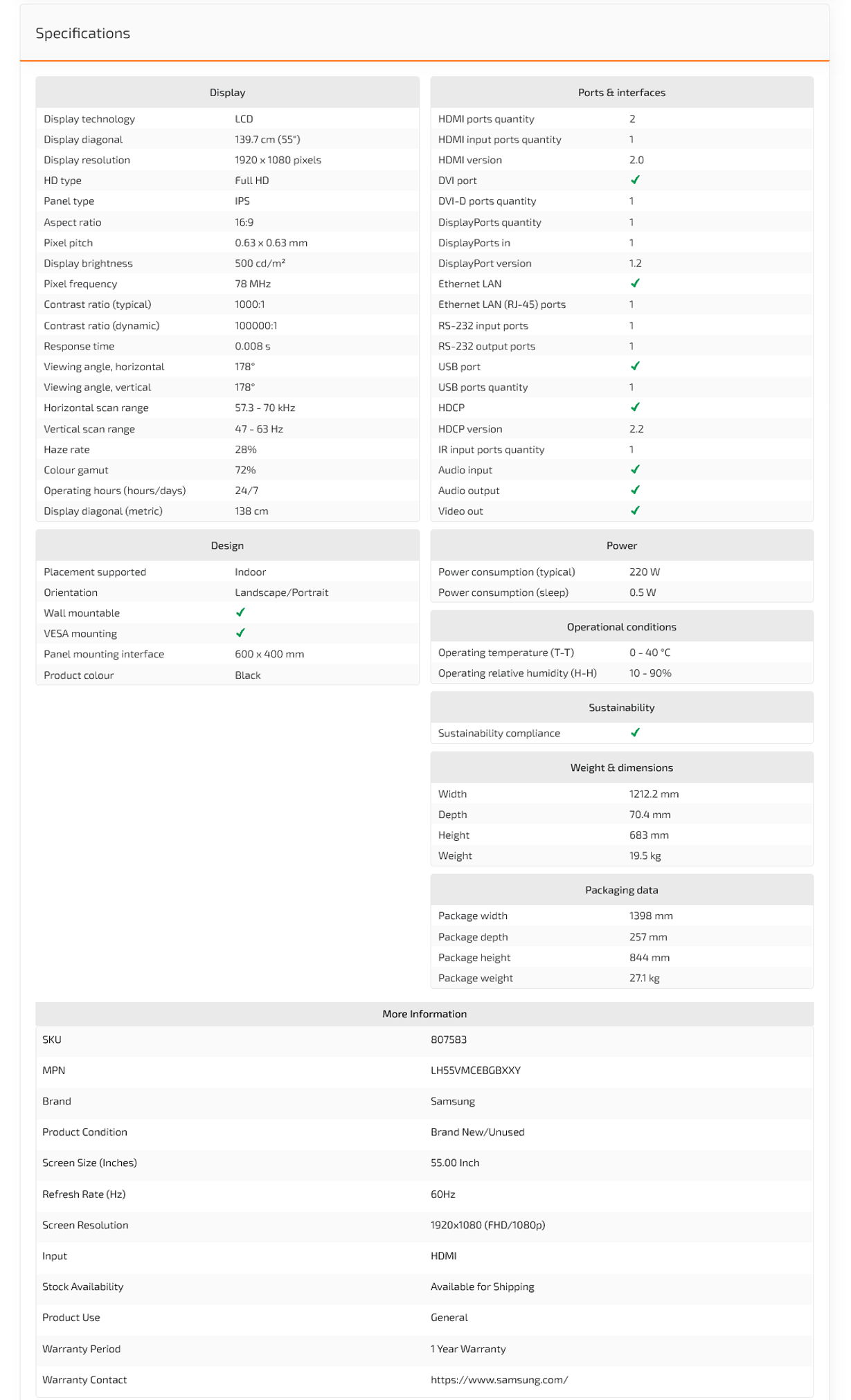Click the Sustainability compliance checkmark
Viewport: 851px width, 1400px height.
point(635,733)
